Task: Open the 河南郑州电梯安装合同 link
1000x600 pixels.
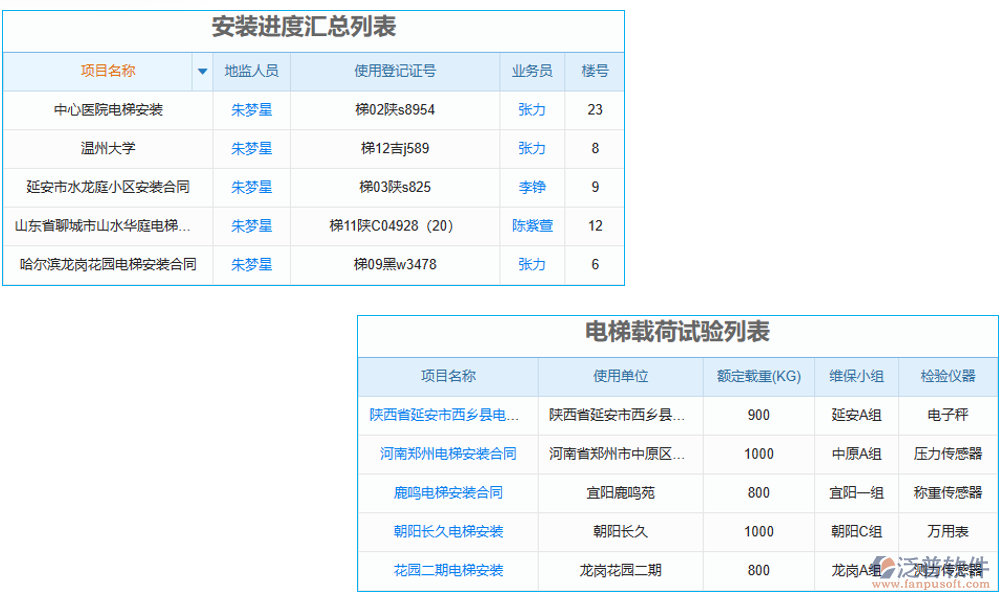Action: (445, 454)
